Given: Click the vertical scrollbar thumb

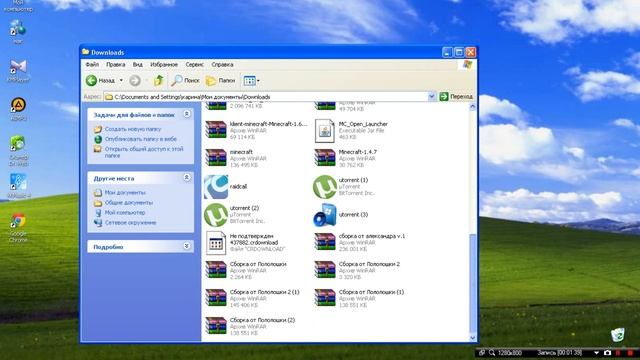Looking at the screenshot, I should click(x=473, y=283).
